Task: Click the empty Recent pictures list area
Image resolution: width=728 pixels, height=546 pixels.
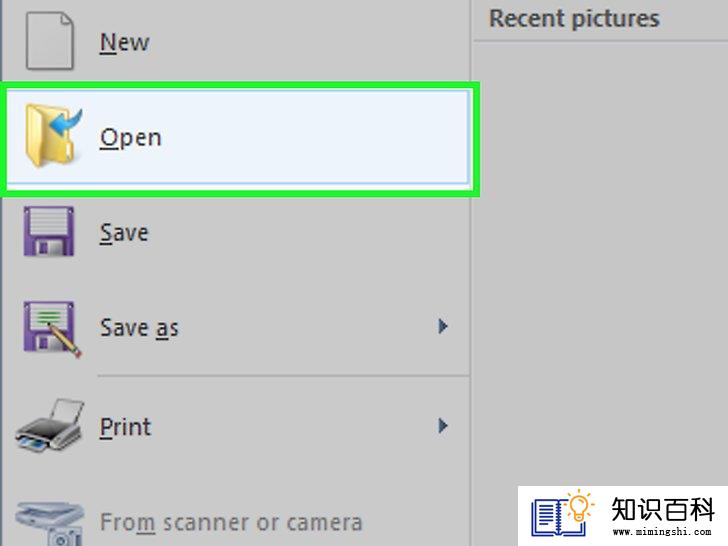Action: click(x=600, y=260)
